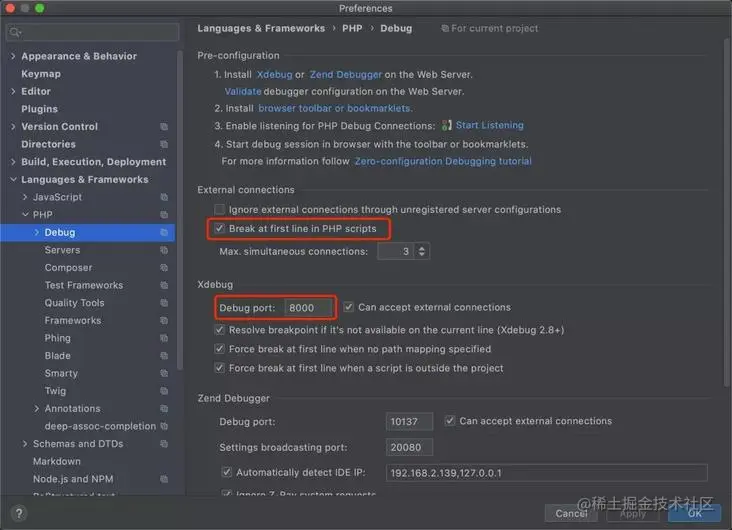Screen dimensions: 732x530
Task: Expand Version Control section
Action: point(13,127)
